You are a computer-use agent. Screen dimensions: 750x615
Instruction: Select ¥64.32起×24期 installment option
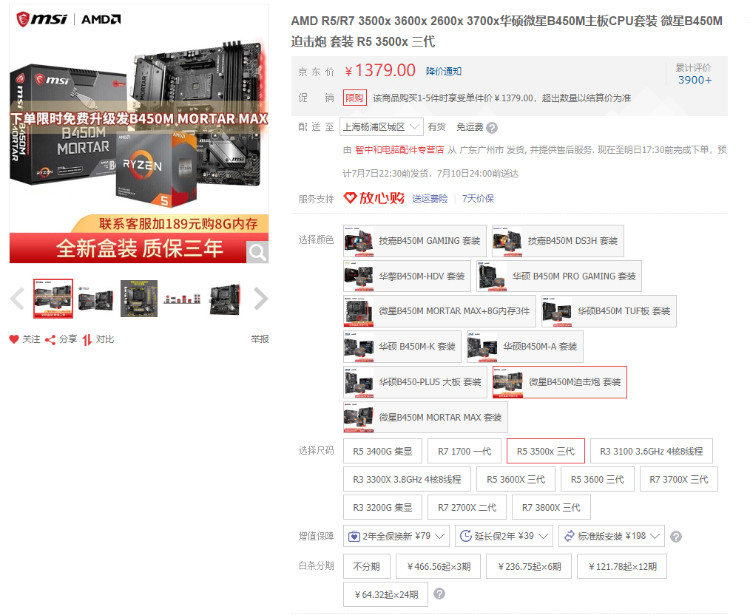pyautogui.click(x=386, y=594)
